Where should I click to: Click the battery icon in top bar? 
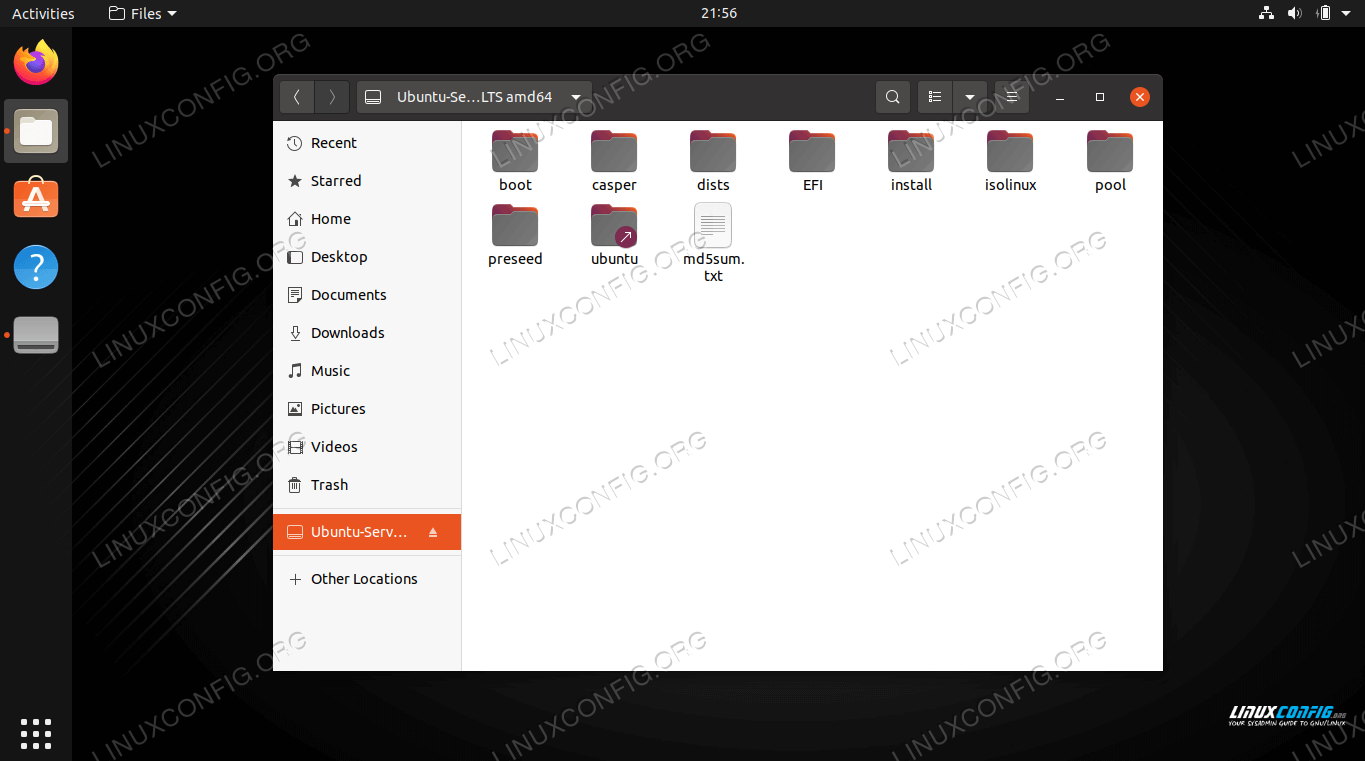click(1324, 13)
